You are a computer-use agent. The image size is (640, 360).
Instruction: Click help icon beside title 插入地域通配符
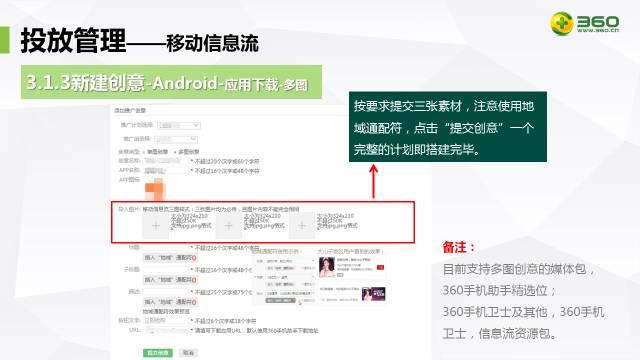tap(194, 258)
